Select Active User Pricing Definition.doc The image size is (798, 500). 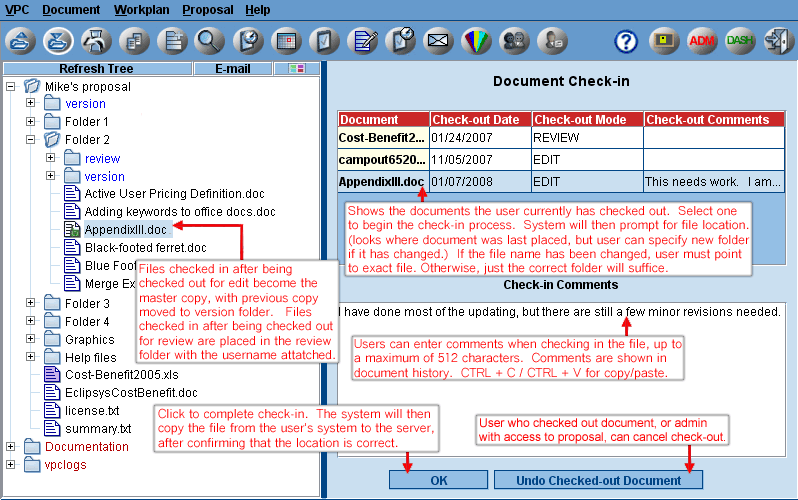coord(175,193)
